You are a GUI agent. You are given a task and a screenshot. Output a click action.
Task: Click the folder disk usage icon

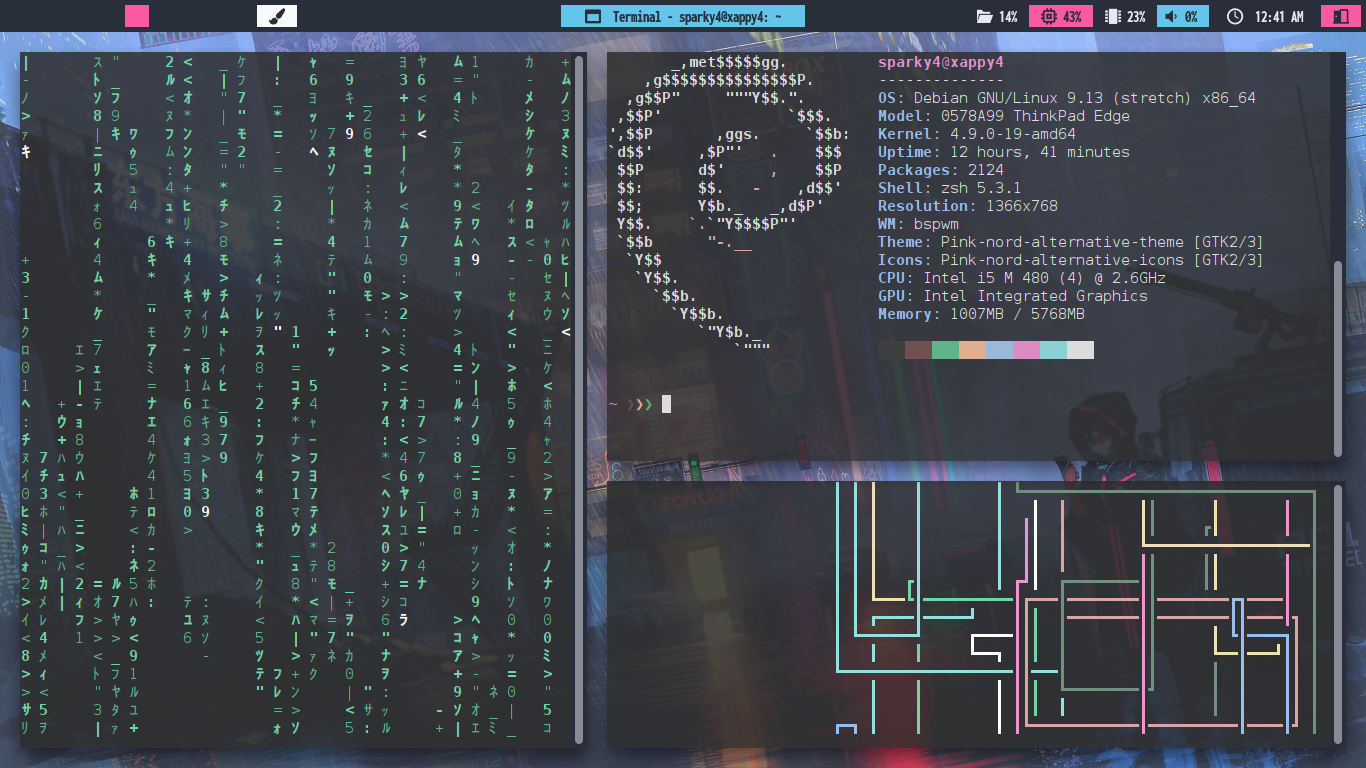(x=984, y=16)
